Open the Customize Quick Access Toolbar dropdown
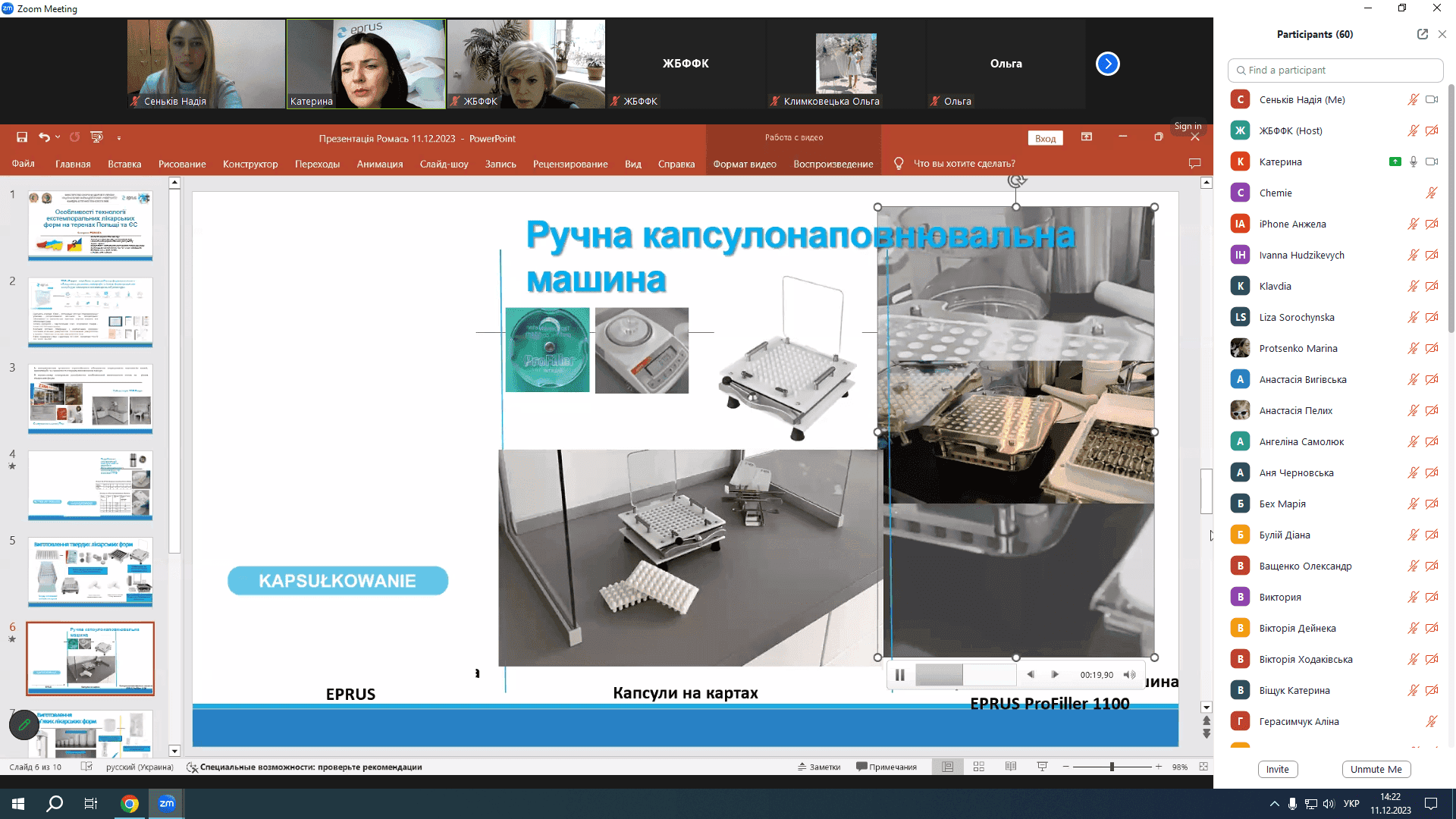 pos(119,138)
